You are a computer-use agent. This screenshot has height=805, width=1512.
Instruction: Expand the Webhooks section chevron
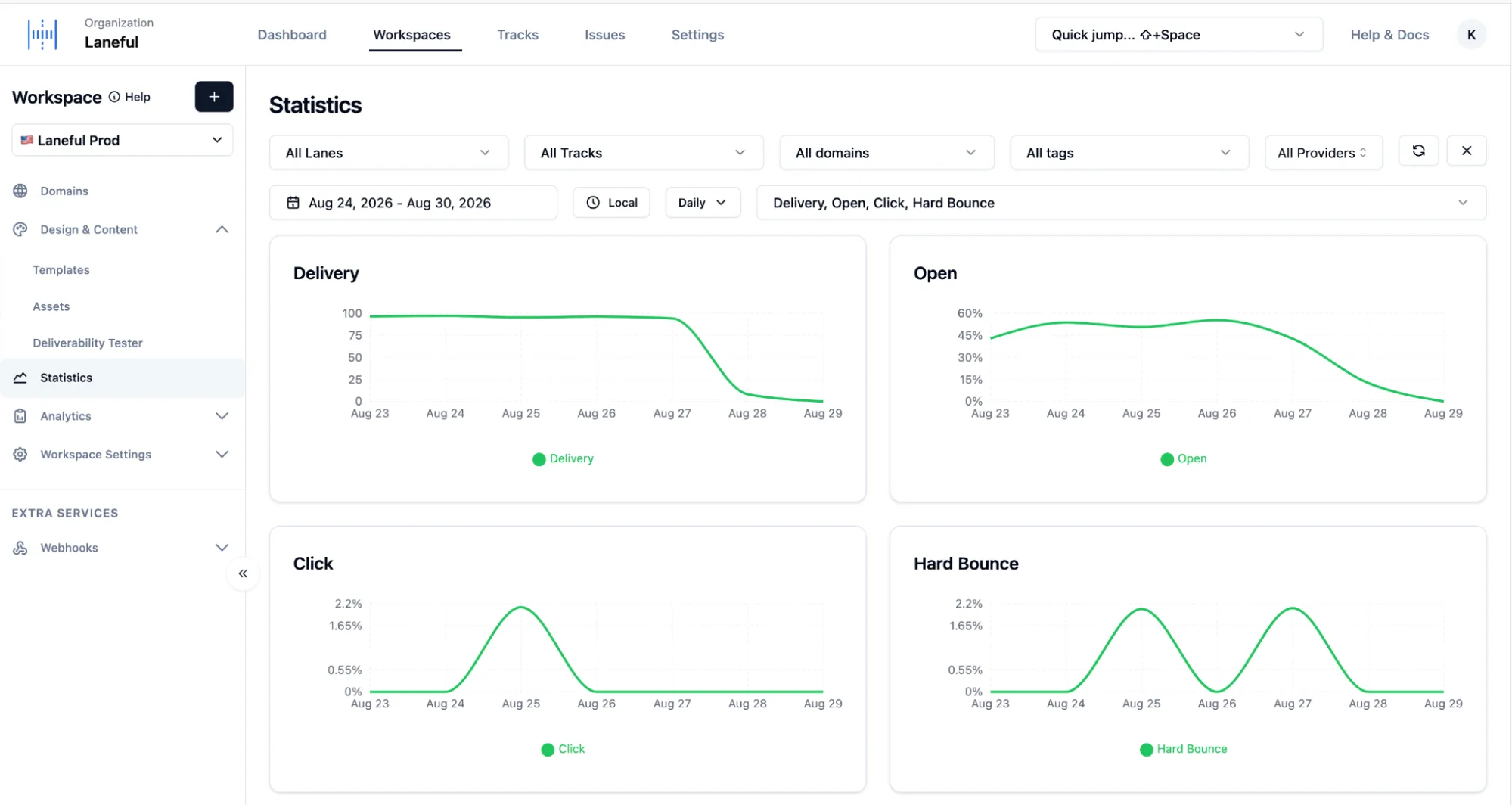tap(222, 548)
